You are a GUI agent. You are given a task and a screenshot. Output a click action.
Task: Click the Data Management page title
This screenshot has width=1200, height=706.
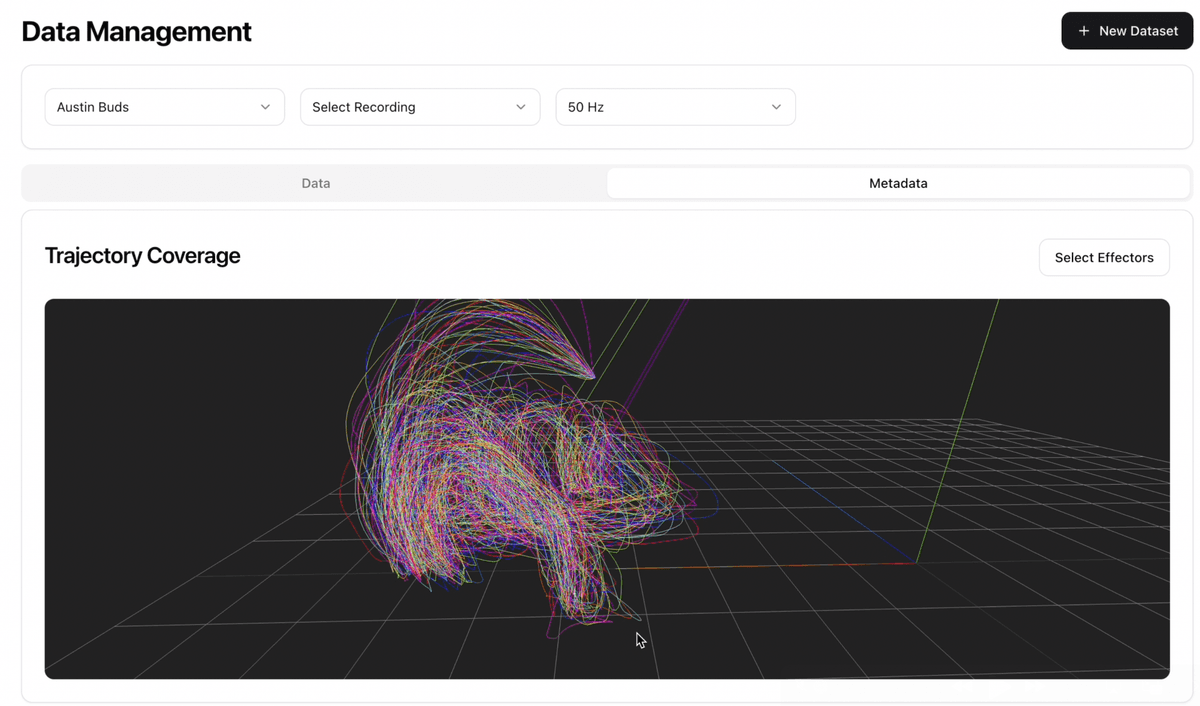pos(136,31)
